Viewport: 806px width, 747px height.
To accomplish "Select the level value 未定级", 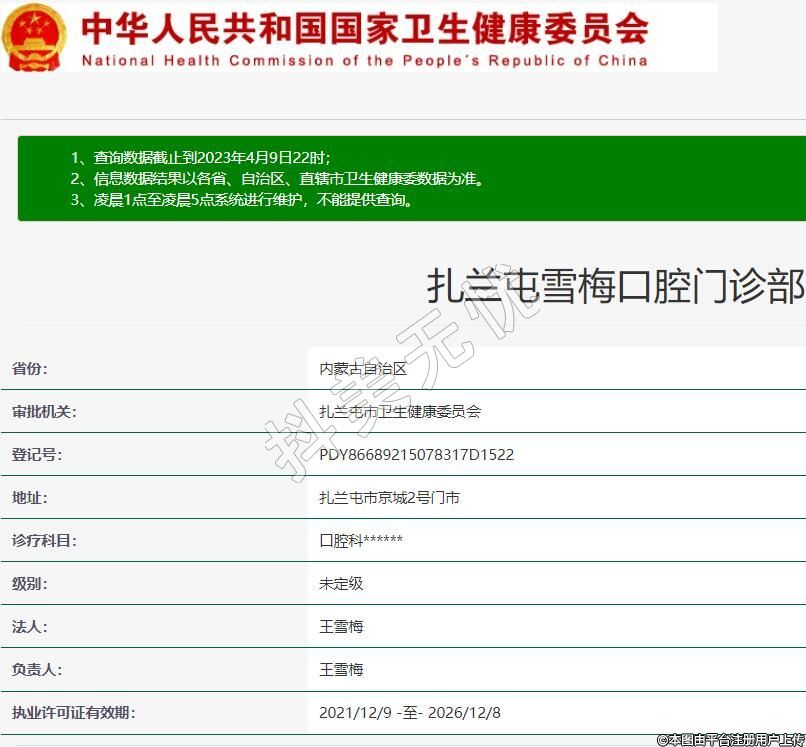I will (341, 584).
